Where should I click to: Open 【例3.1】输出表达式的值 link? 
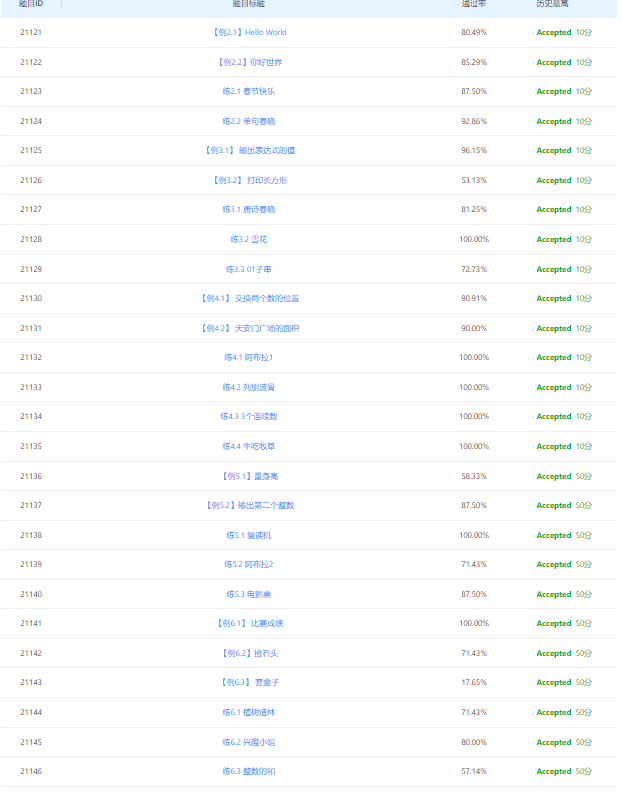pos(249,150)
